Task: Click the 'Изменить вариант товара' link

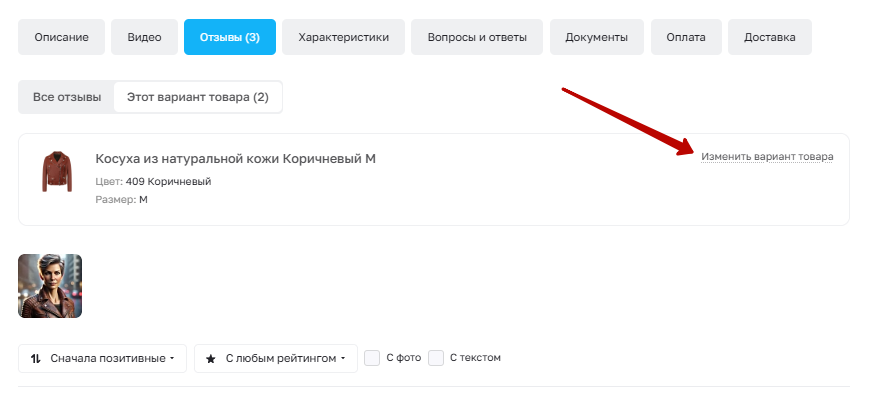Action: click(768, 157)
